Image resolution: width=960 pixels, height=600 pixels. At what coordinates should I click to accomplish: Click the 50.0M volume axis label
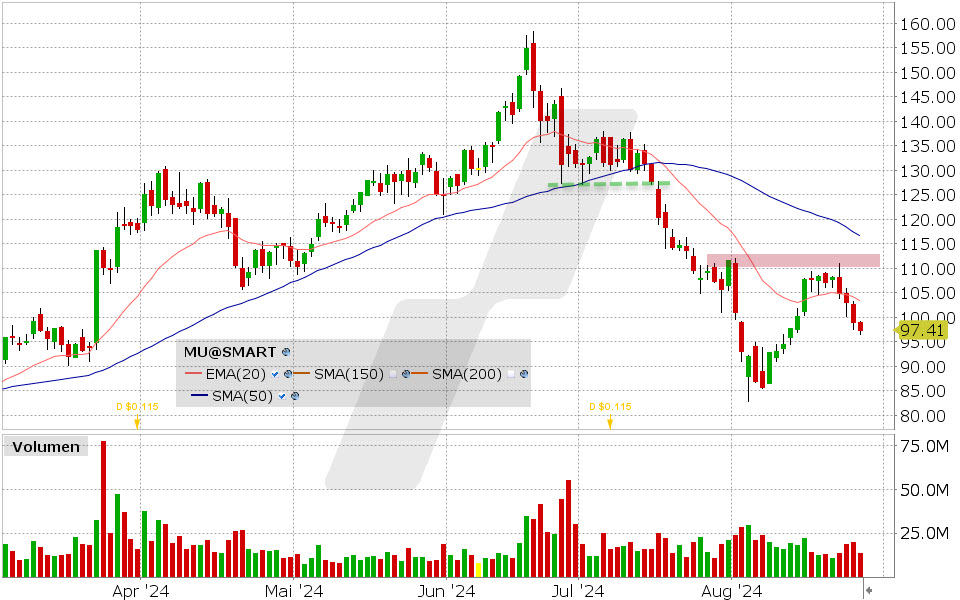pos(924,490)
